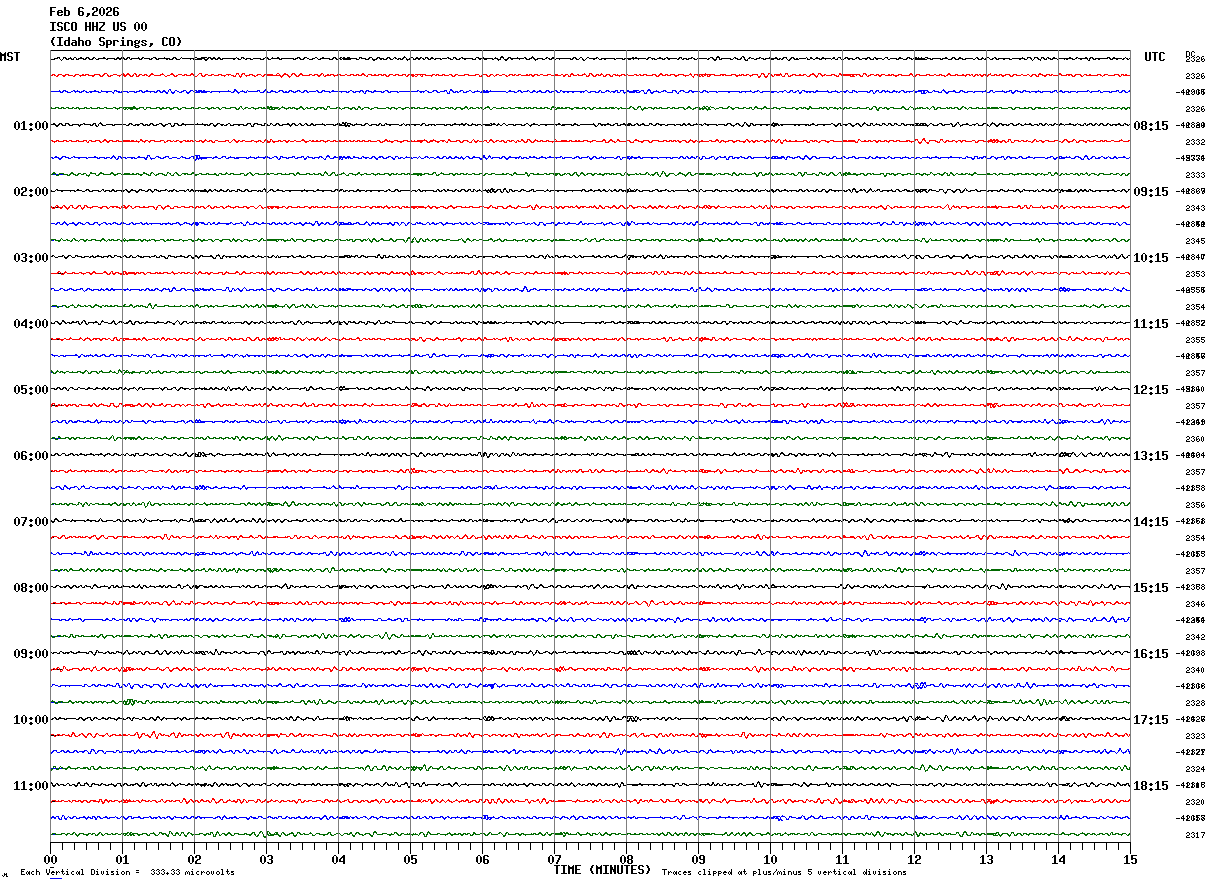The width and height of the screenshot is (1210, 886).
Task: Select the Feb 6,2026 date text
Action: 84,12
